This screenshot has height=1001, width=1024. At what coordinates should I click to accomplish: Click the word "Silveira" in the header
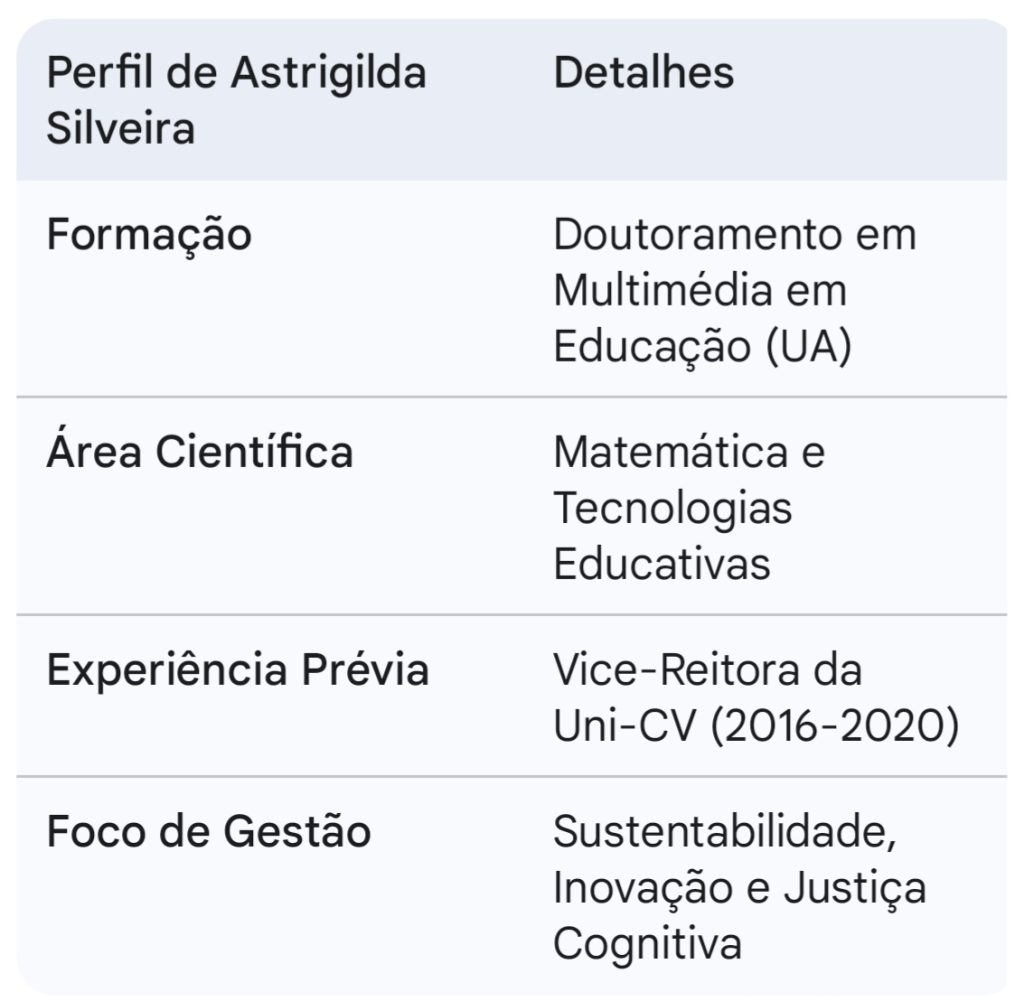point(121,130)
